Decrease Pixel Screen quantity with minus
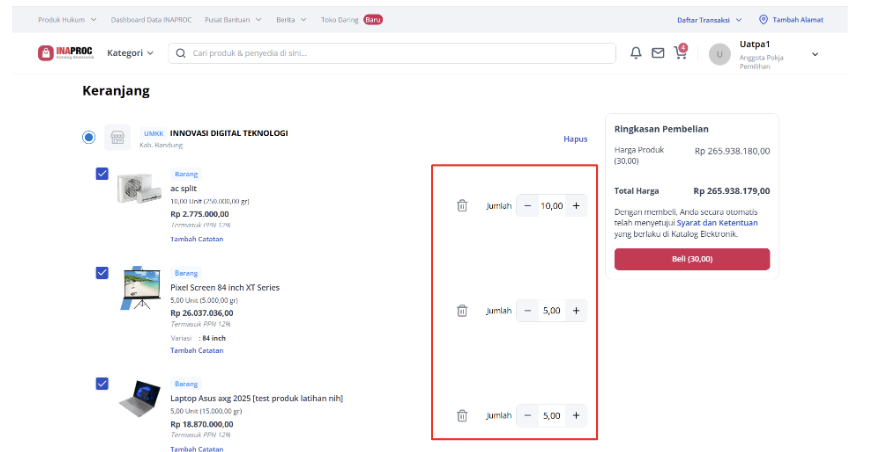 (527, 311)
